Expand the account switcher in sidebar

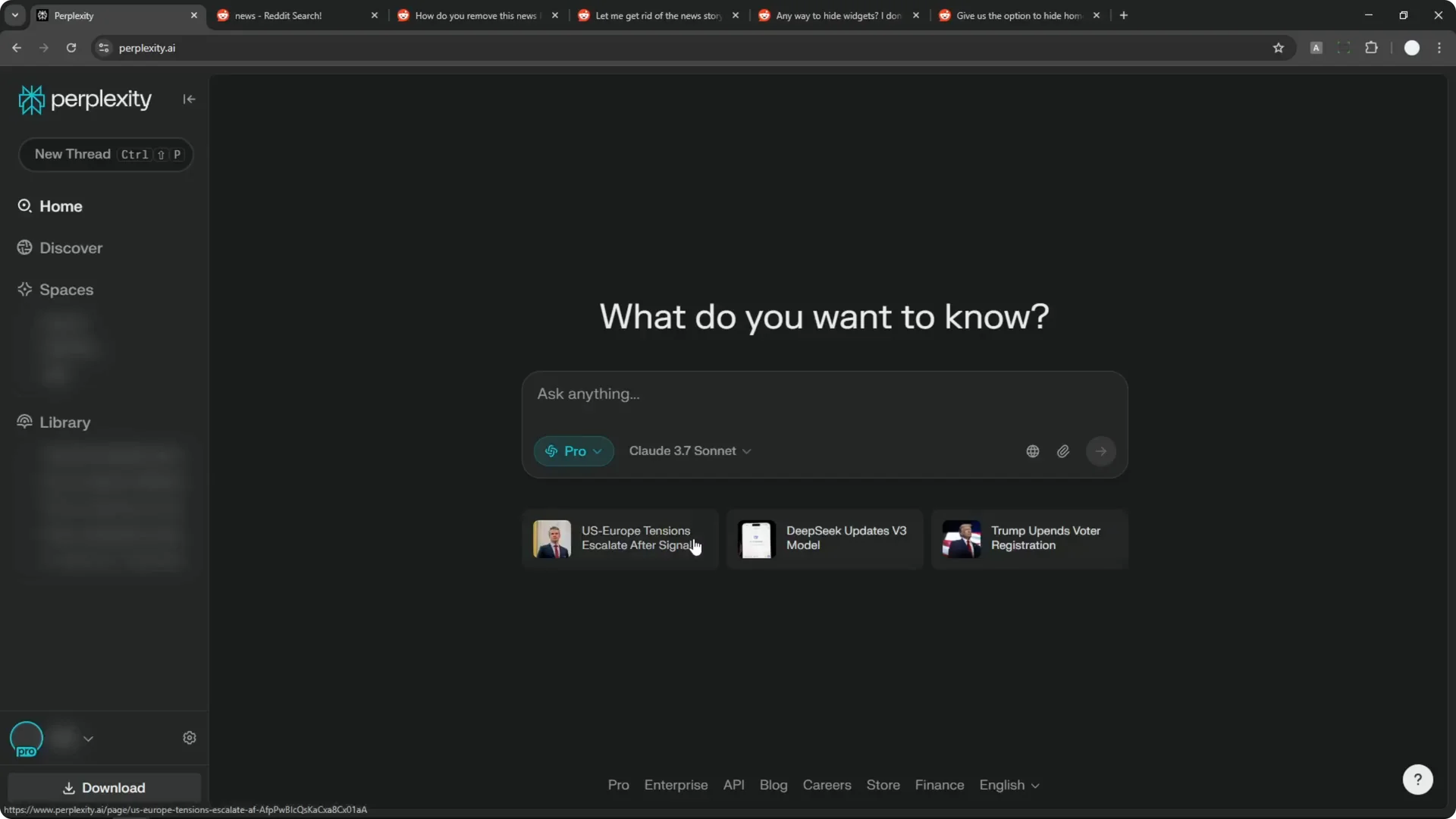click(x=89, y=739)
